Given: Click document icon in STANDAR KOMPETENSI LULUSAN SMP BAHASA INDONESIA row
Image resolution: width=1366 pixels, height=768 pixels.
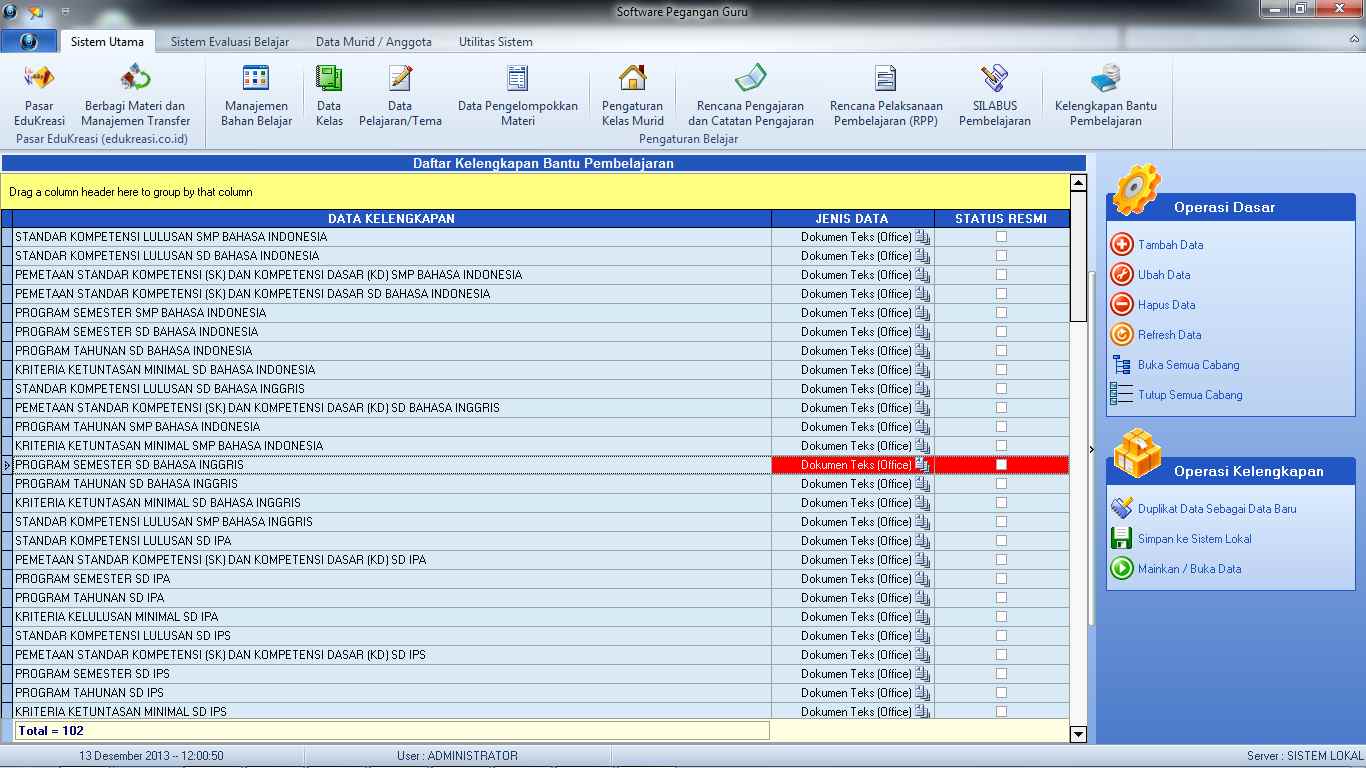Looking at the screenshot, I should 922,237.
